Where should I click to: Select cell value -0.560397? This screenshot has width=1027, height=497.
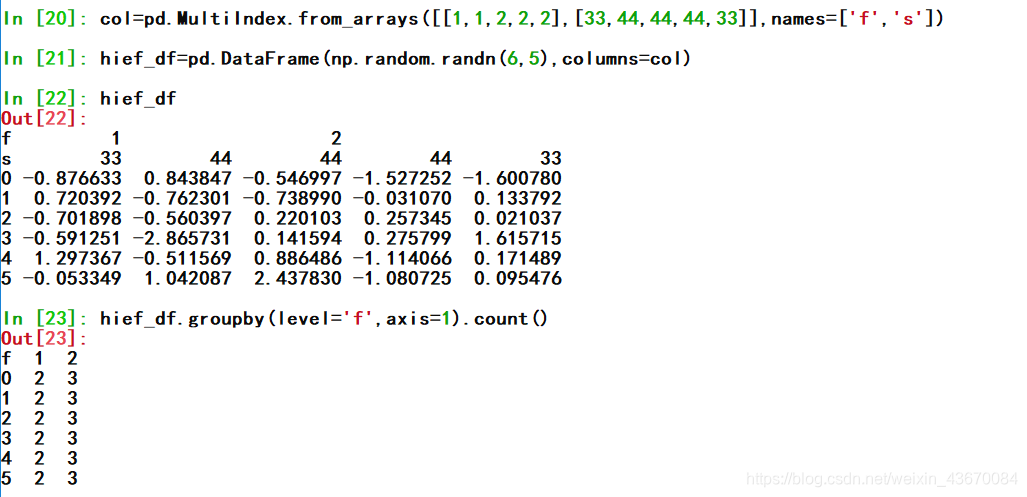(182, 219)
